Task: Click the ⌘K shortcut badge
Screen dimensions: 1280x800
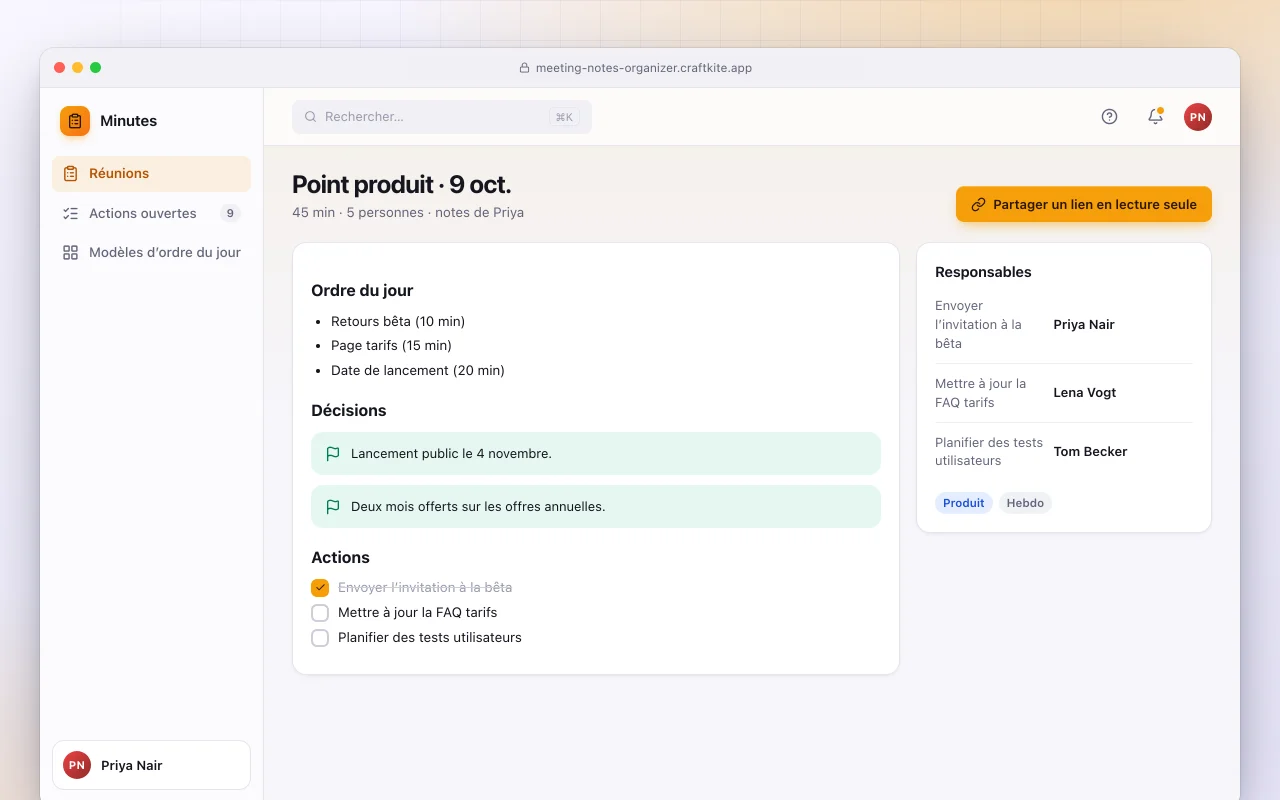Action: coord(564,117)
